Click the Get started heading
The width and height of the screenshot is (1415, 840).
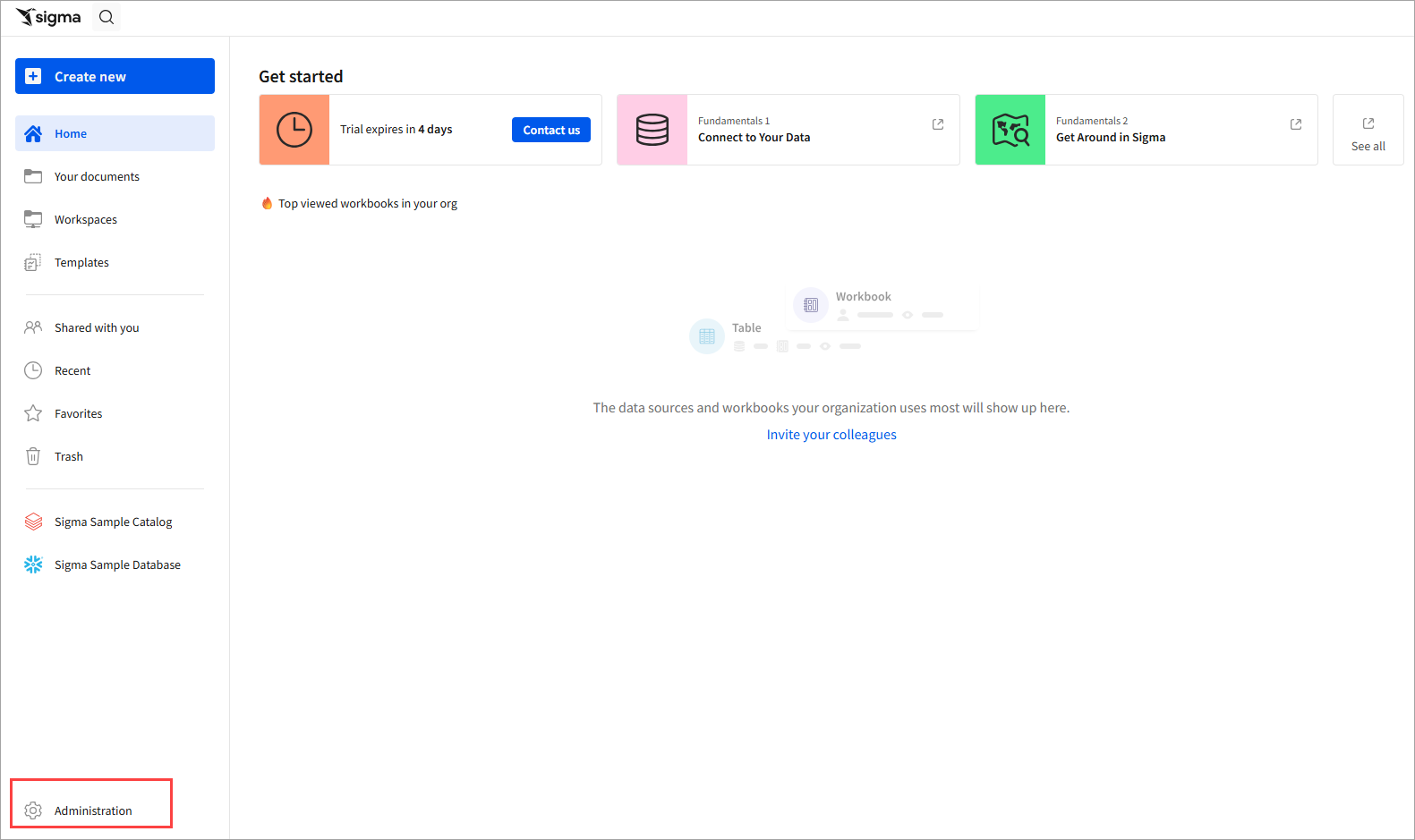coord(301,76)
